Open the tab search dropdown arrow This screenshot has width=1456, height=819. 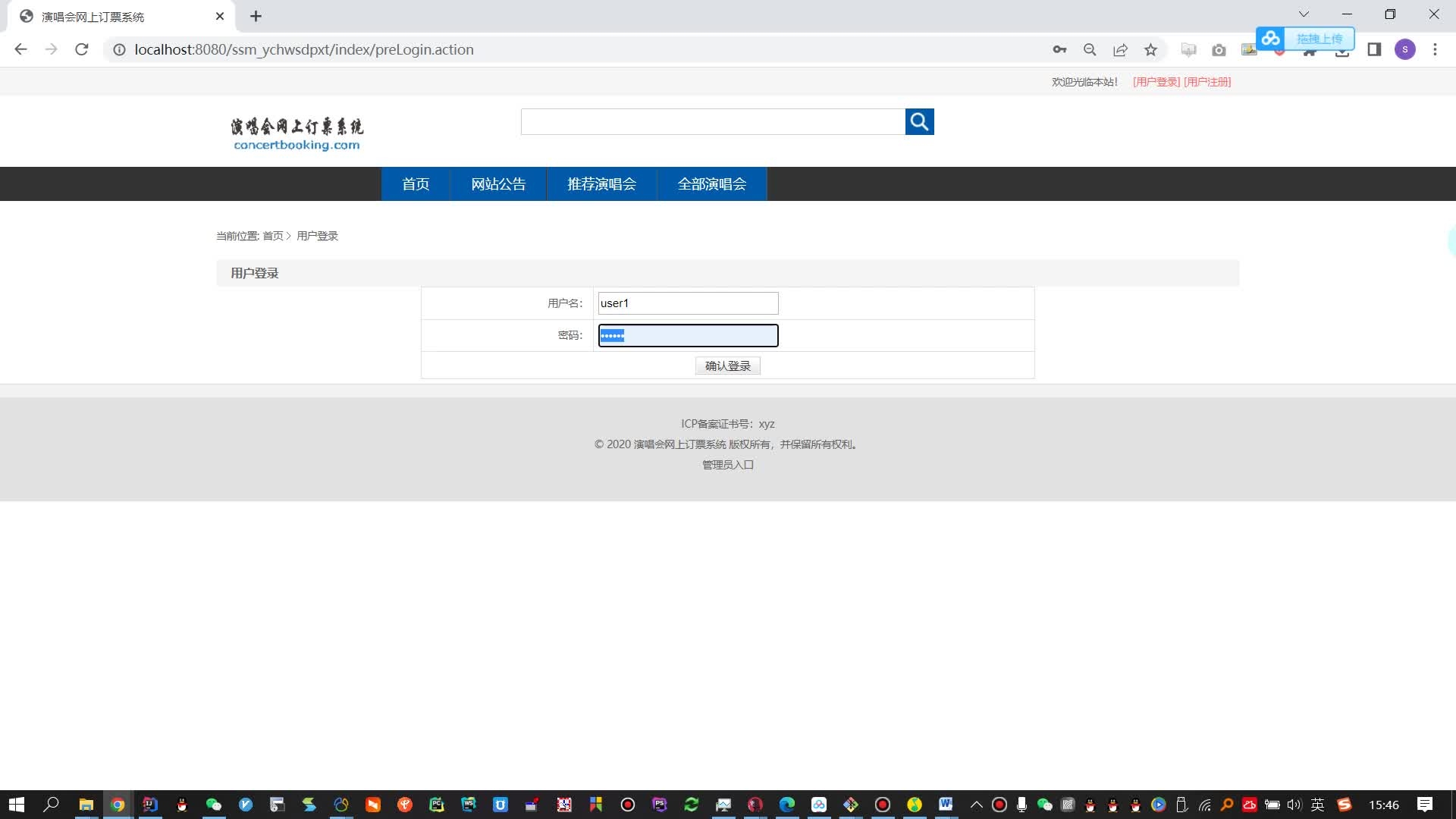tap(1304, 14)
